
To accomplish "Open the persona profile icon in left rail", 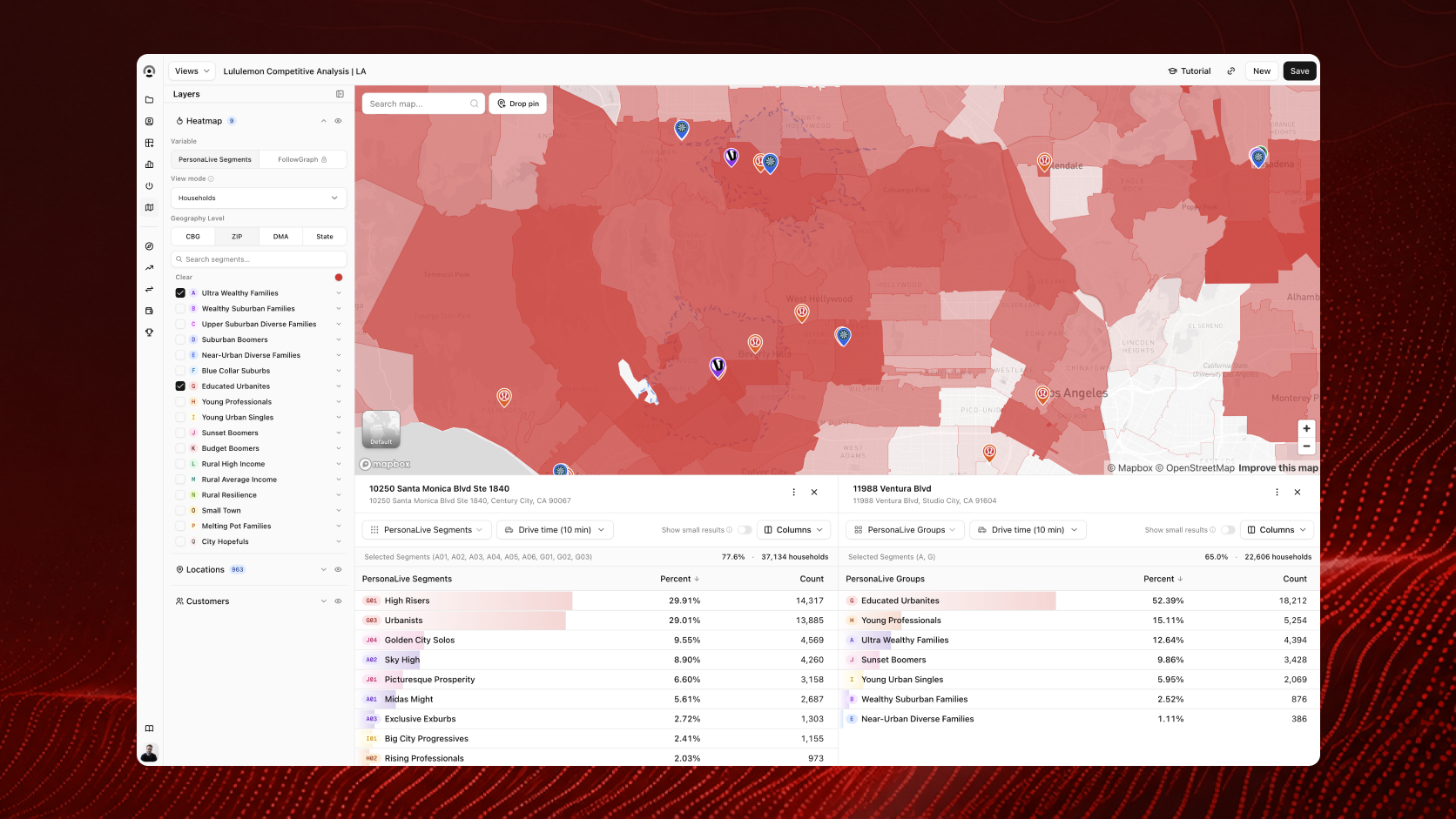I will [149, 122].
